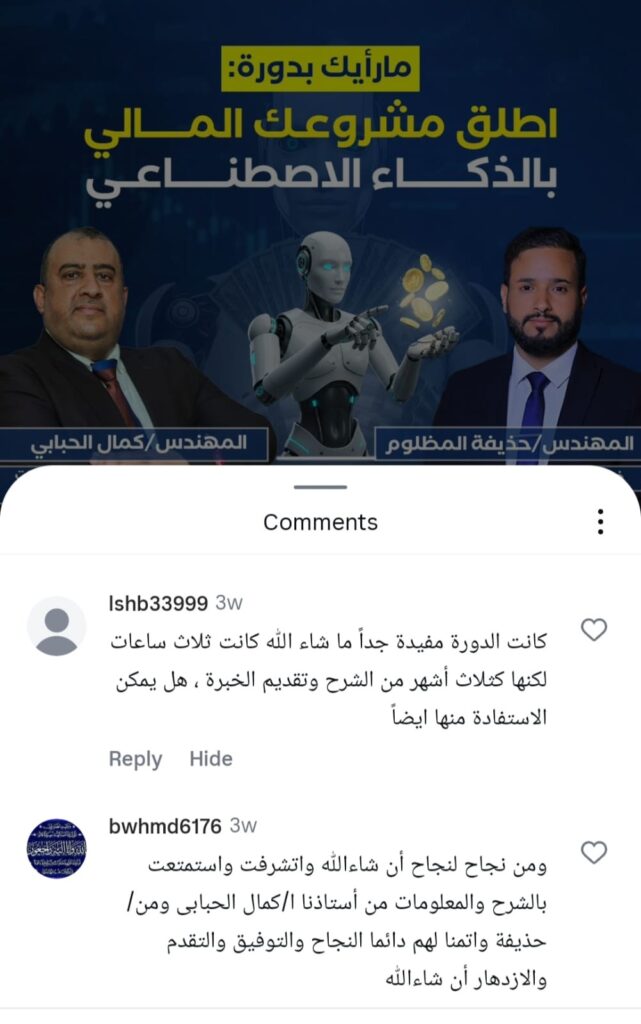Viewport: 641px width, 1024px height.
Task: Tap the username lshb33999
Action: click(158, 603)
